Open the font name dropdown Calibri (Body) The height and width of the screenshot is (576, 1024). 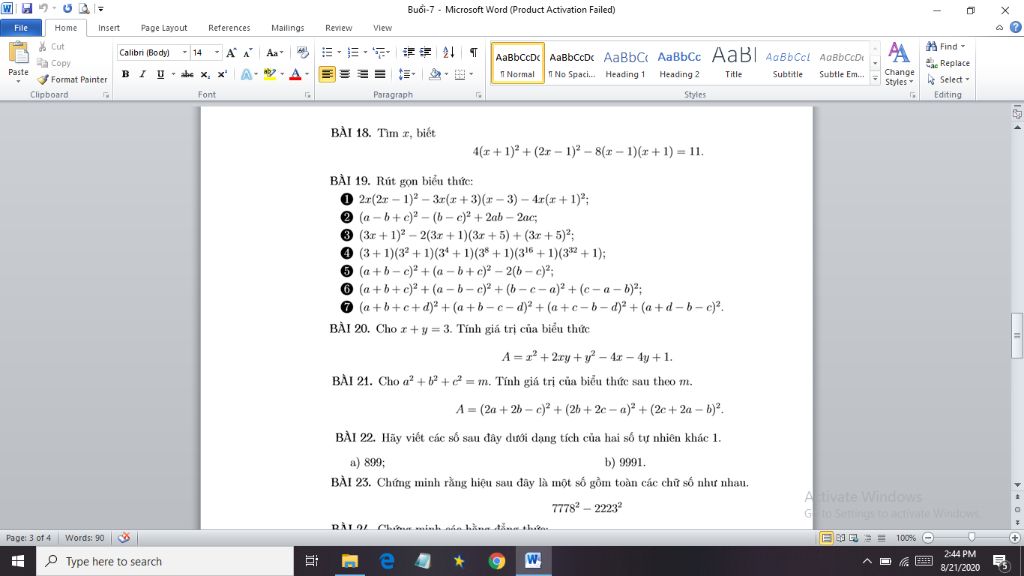(185, 52)
